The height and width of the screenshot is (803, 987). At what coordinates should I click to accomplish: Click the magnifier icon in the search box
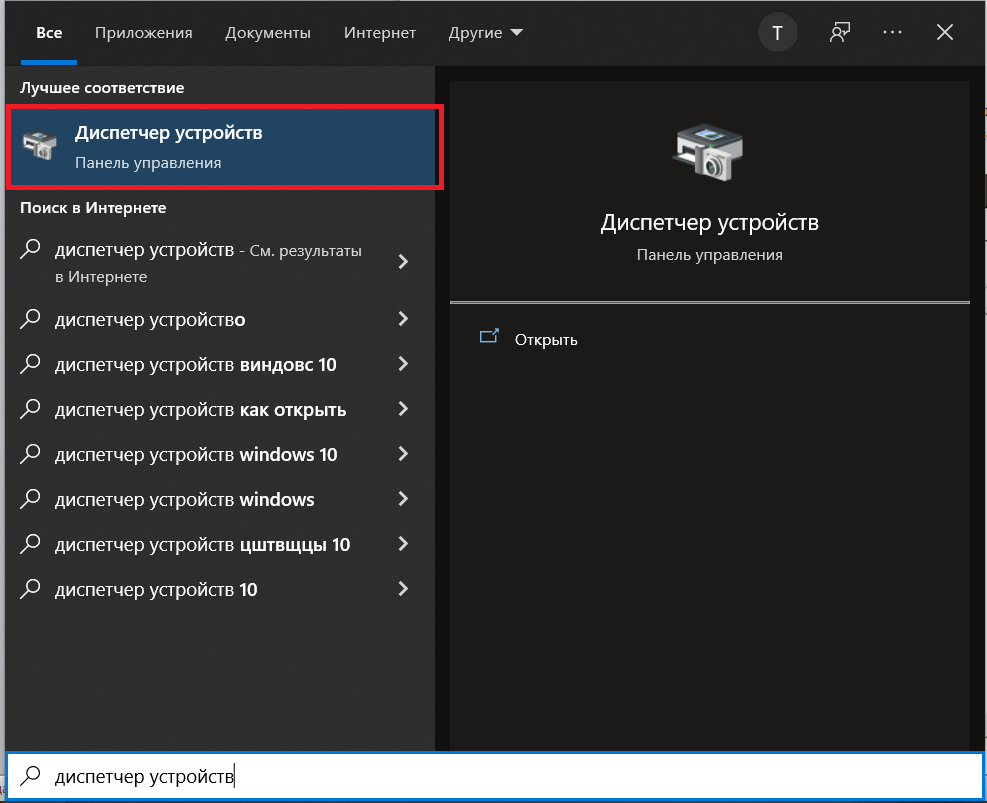click(30, 776)
